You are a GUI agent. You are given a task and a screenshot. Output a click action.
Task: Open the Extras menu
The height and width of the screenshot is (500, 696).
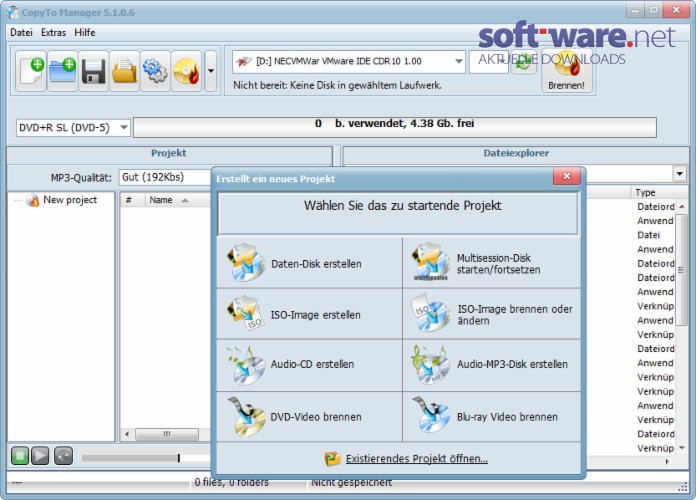(x=53, y=32)
